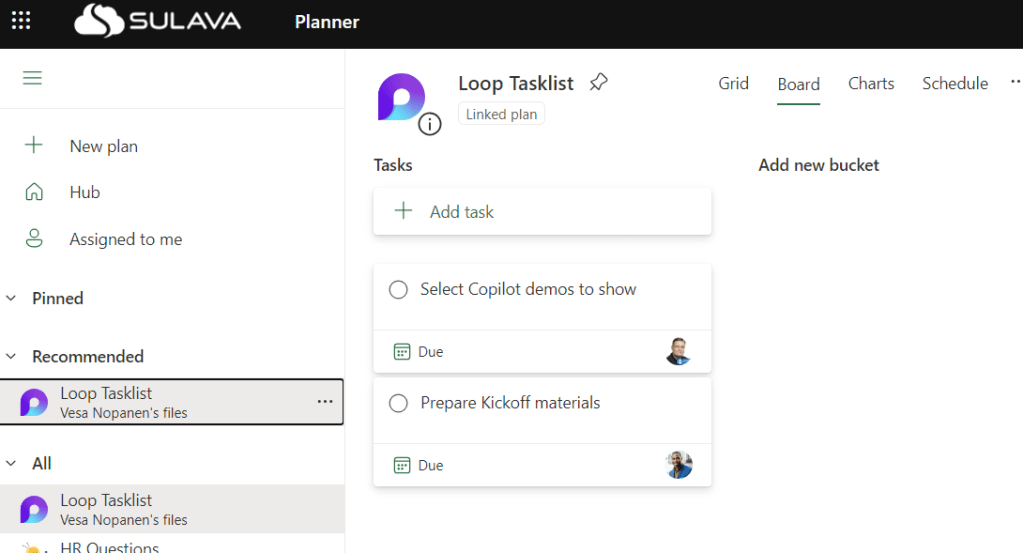Click the calendar Due icon on Prepare Kickoff task

(402, 465)
